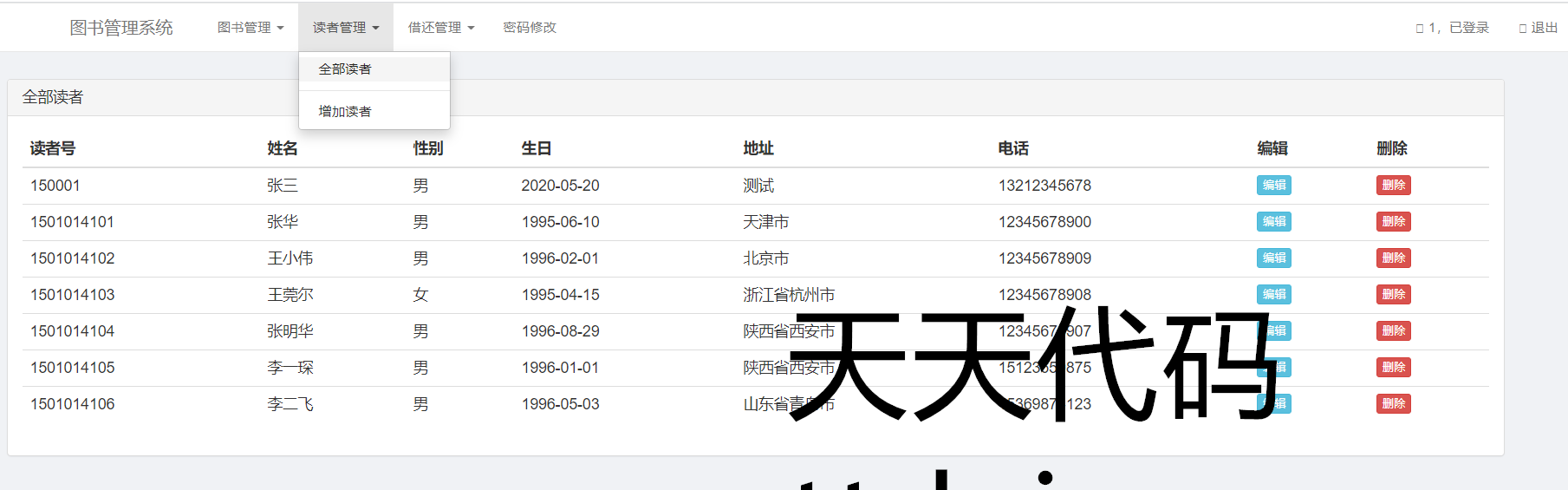Screen dimensions: 1568x490
Task: Edit reader 1501014102 王小伟
Action: 1273,258
